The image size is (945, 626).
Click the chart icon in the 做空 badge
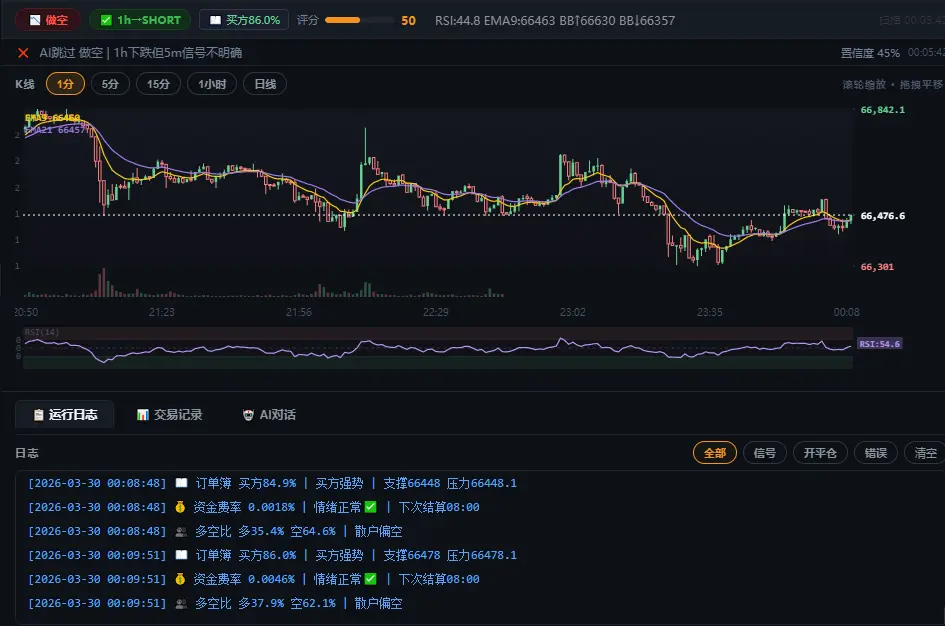pyautogui.click(x=35, y=20)
